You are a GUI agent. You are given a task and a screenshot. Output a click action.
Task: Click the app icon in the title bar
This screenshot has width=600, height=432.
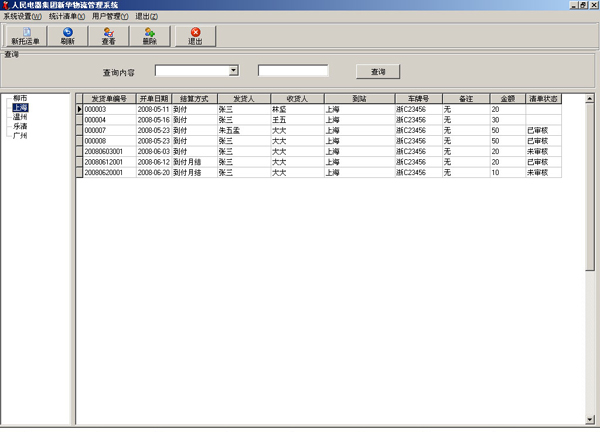[x=6, y=5]
